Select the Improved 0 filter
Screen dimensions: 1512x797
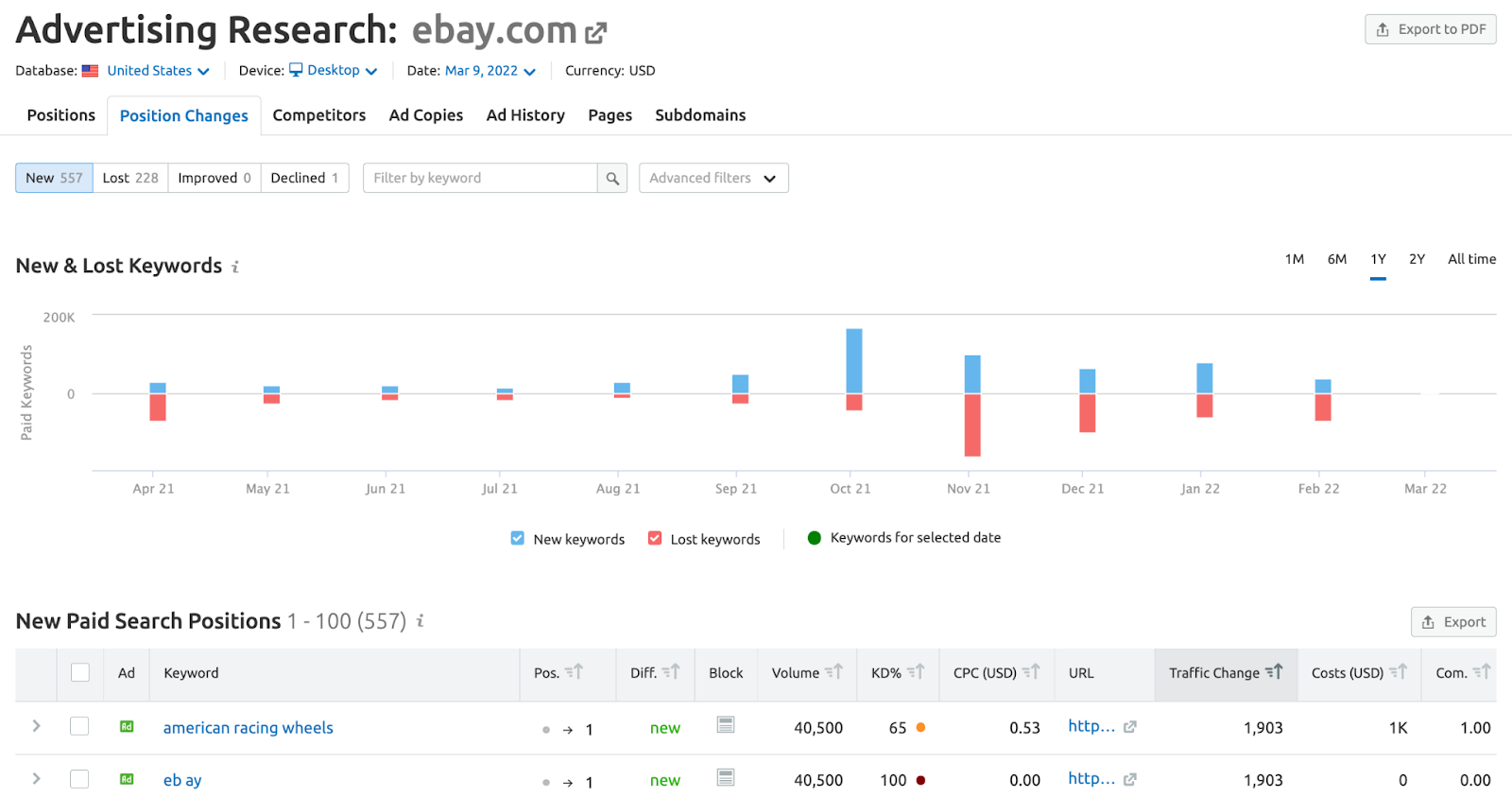tap(215, 178)
